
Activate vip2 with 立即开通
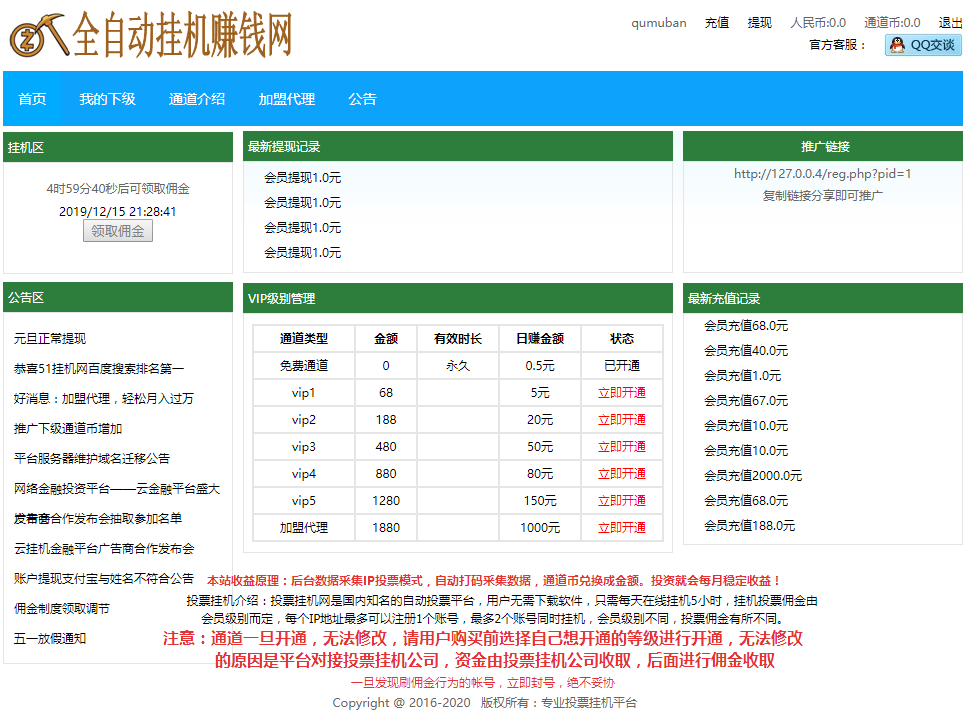click(x=622, y=420)
